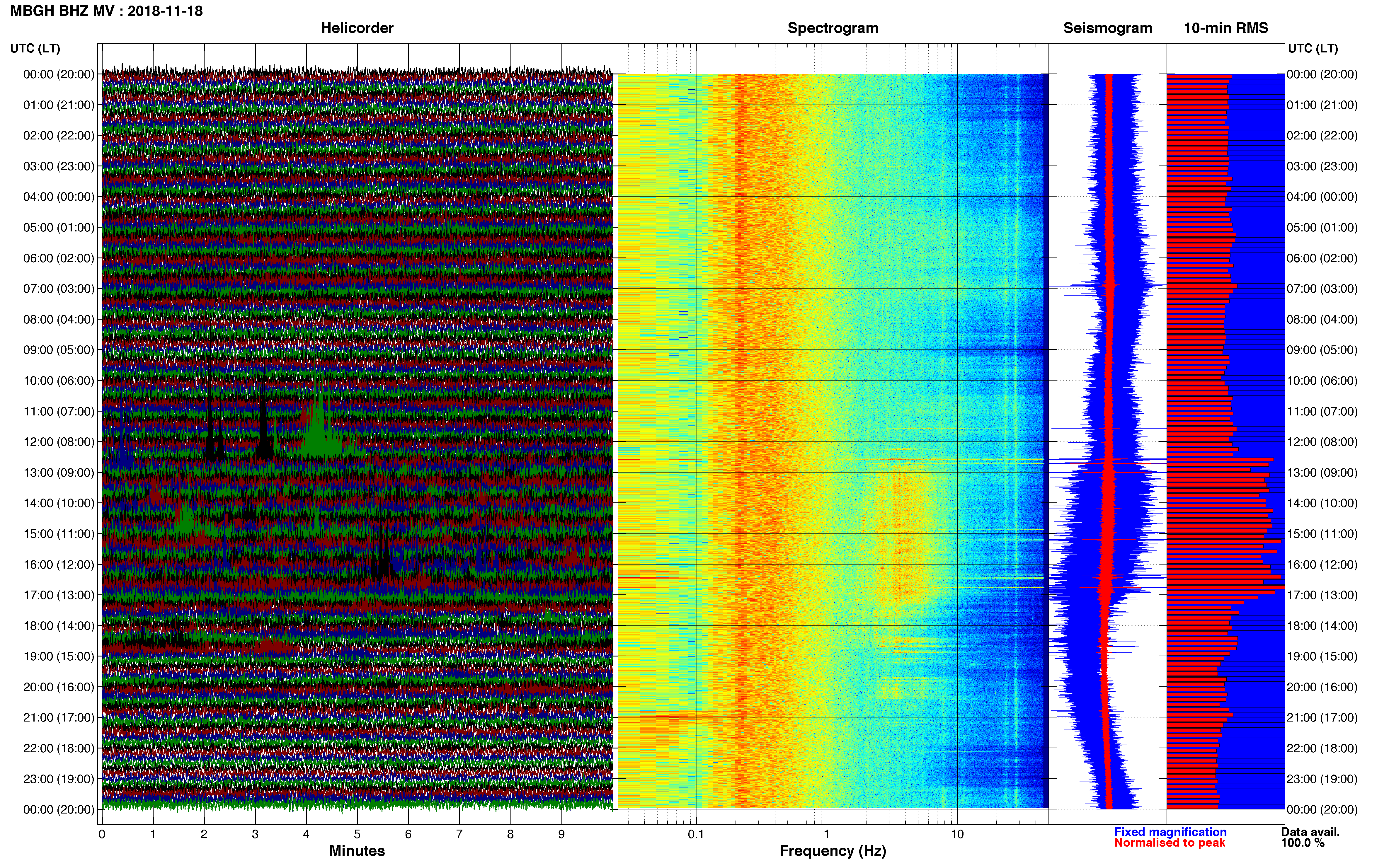Click 02:00 (22:00) on the RMS-side time axis
The height and width of the screenshot is (868, 1389).
pyautogui.click(x=1322, y=135)
